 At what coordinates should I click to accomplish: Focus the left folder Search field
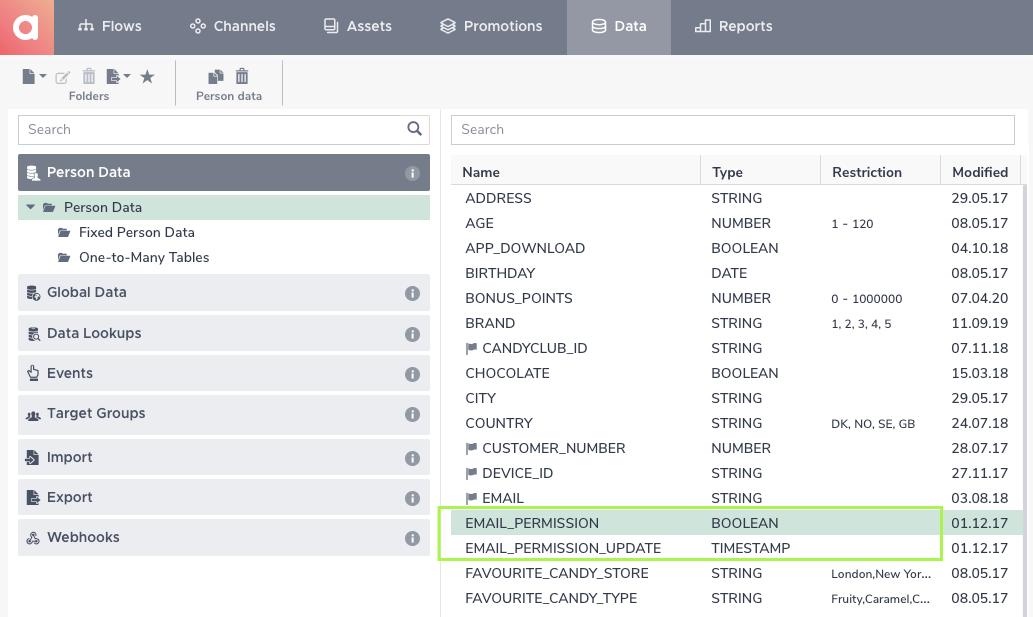211,130
